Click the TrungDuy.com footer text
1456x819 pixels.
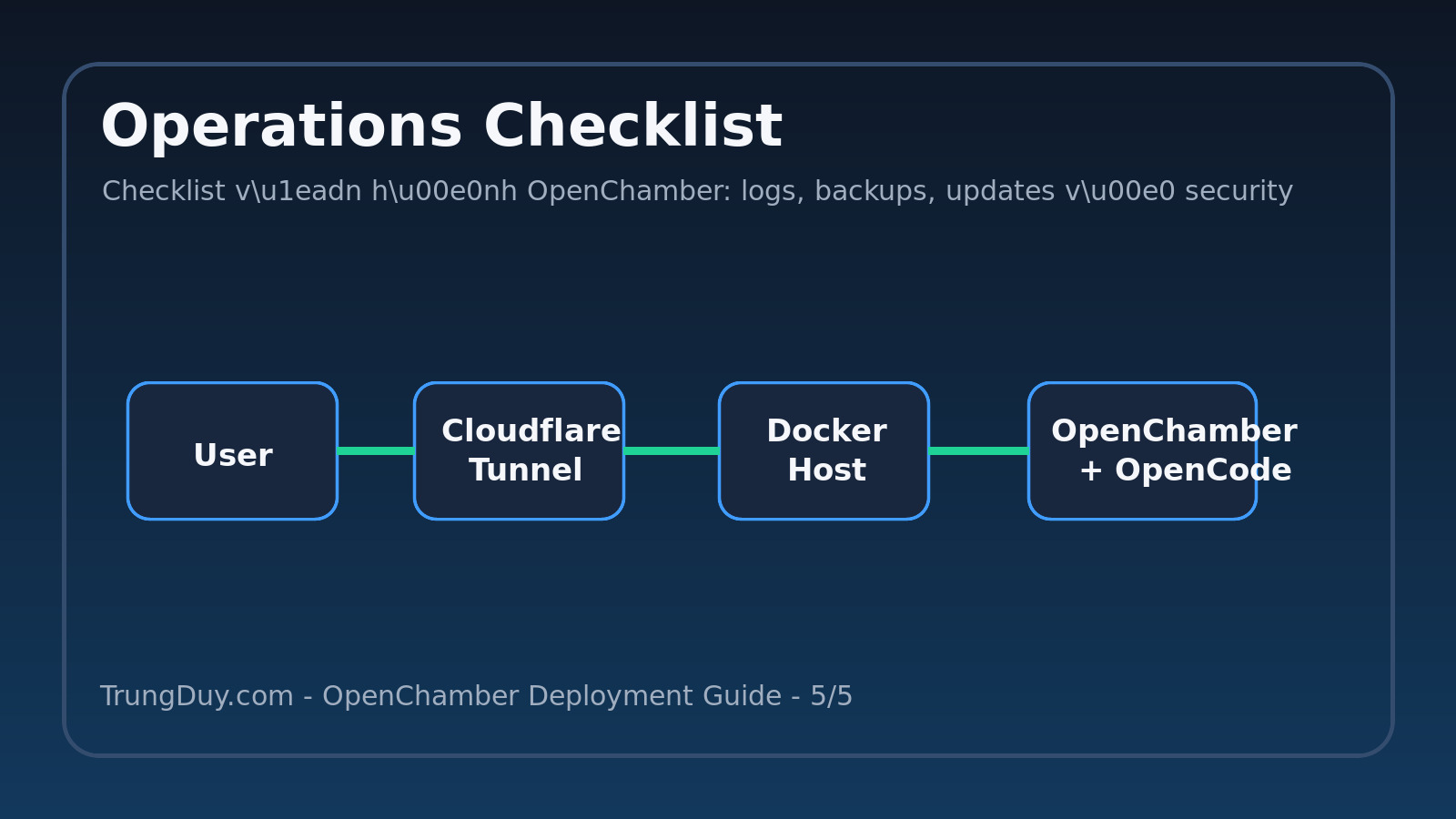tap(476, 696)
